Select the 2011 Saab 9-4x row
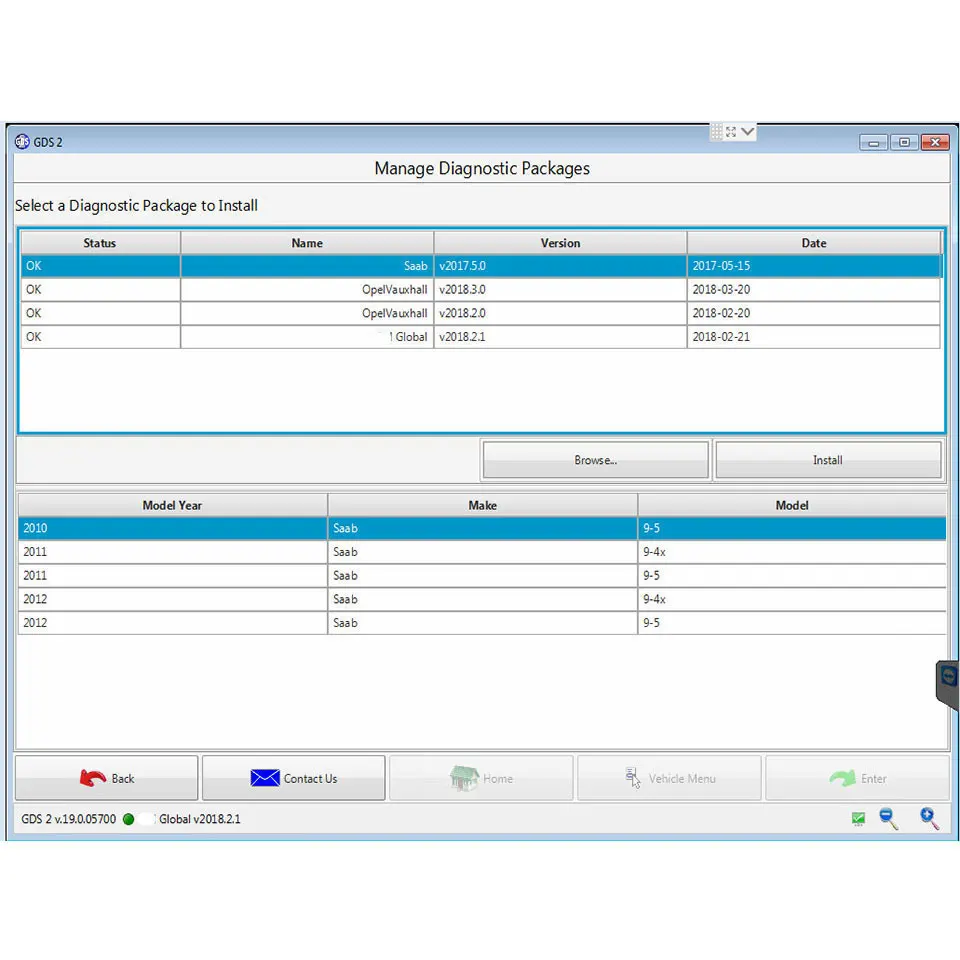Screen dimensions: 960x960 482,552
